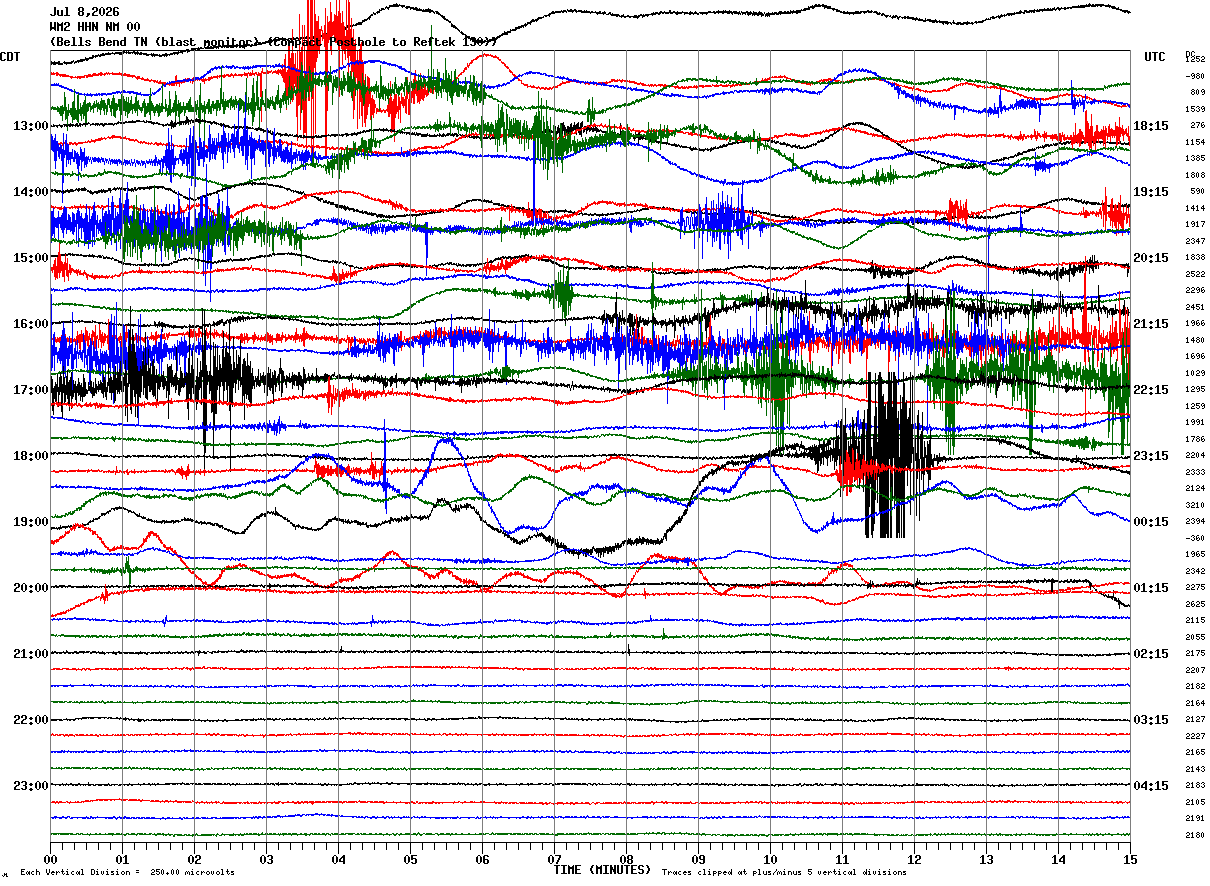Screen dimensions: 1210x886
Task: Click the UTC timezone column header
Action: point(1155,57)
